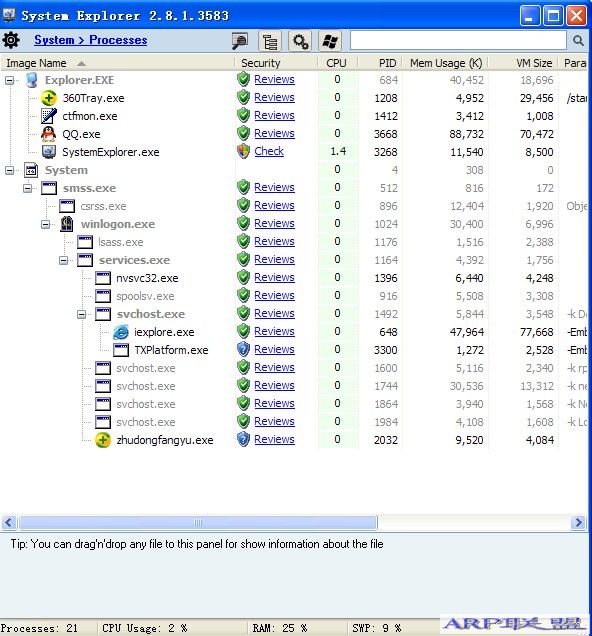The width and height of the screenshot is (592, 636).
Task: Click the blue question shield for TXPlatform.exe
Action: [x=243, y=349]
